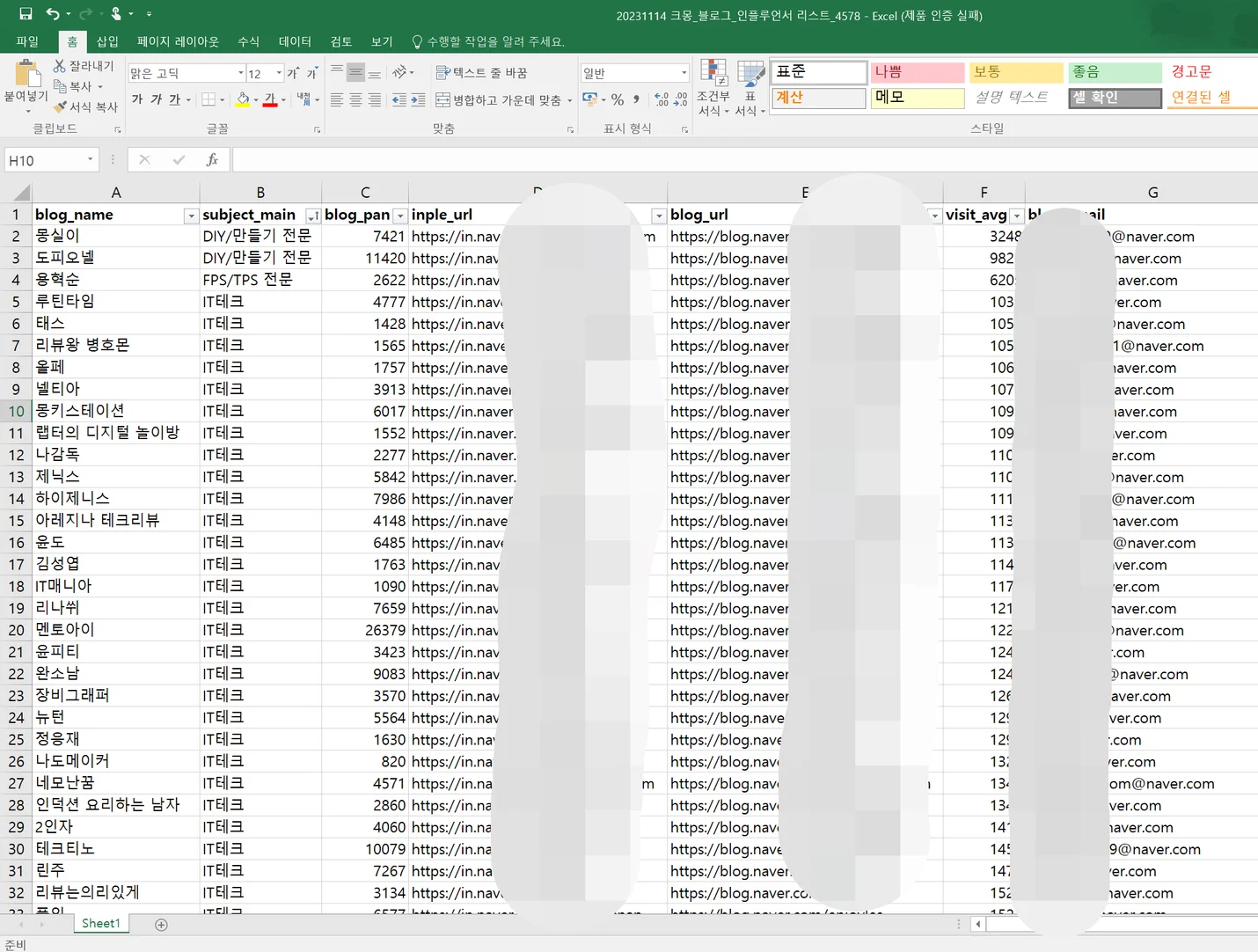This screenshot has width=1258, height=952.
Task: Apply the 셀 확인 cell style
Action: (x=1115, y=98)
